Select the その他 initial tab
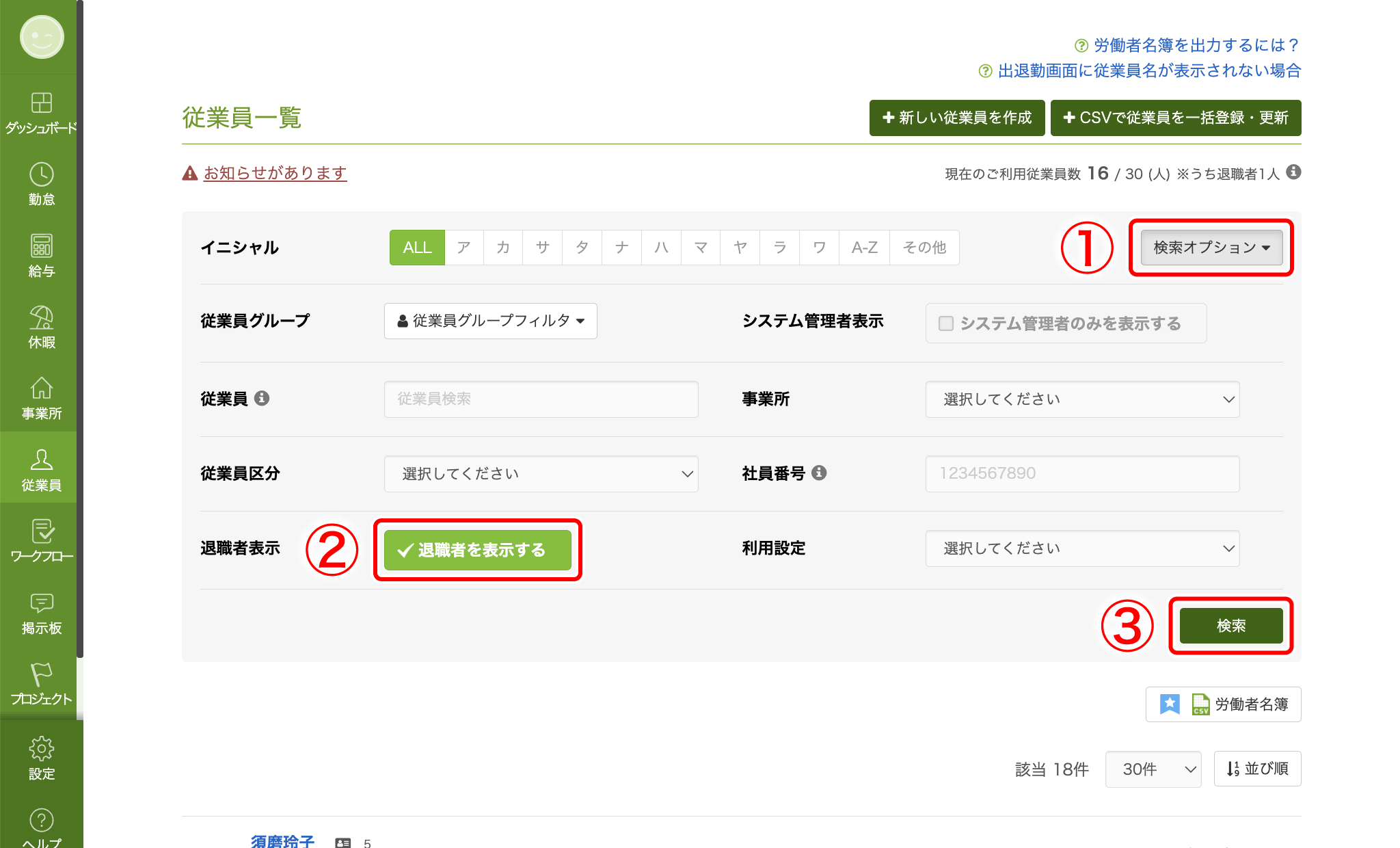The width and height of the screenshot is (1400, 848). pyautogui.click(x=924, y=248)
